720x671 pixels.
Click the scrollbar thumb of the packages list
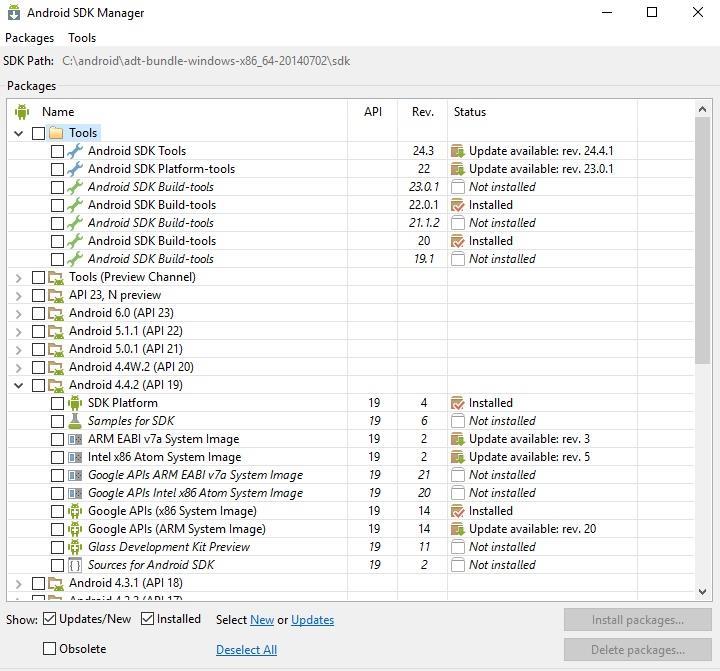[x=703, y=240]
